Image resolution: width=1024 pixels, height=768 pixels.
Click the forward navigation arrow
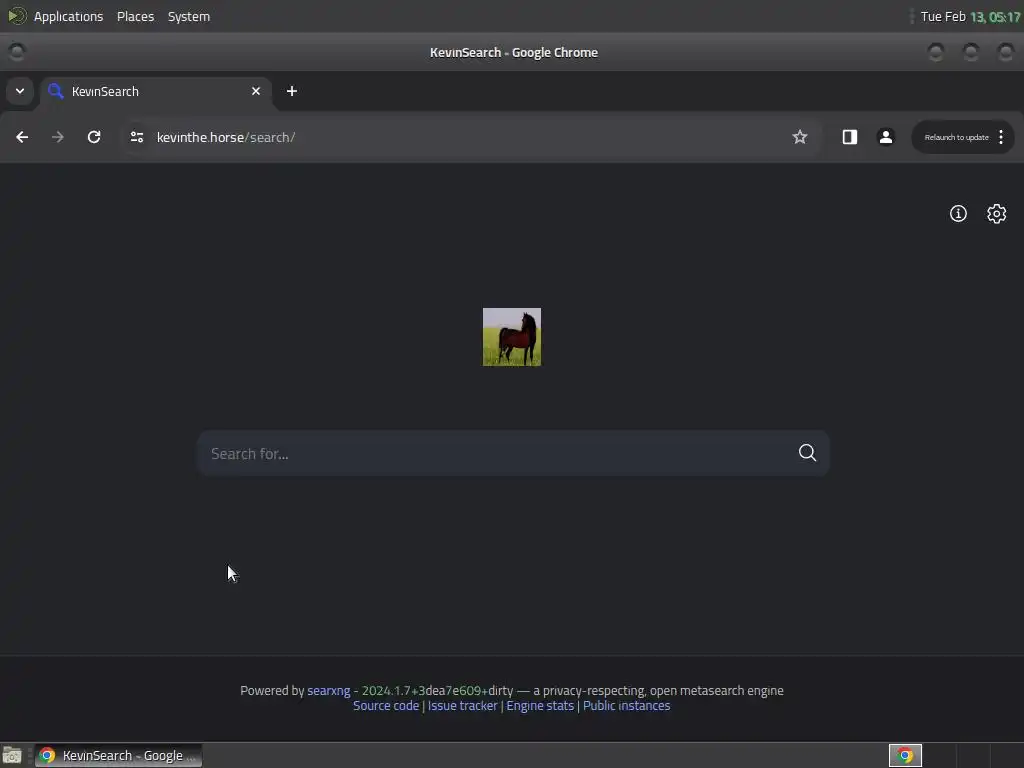coord(57,137)
